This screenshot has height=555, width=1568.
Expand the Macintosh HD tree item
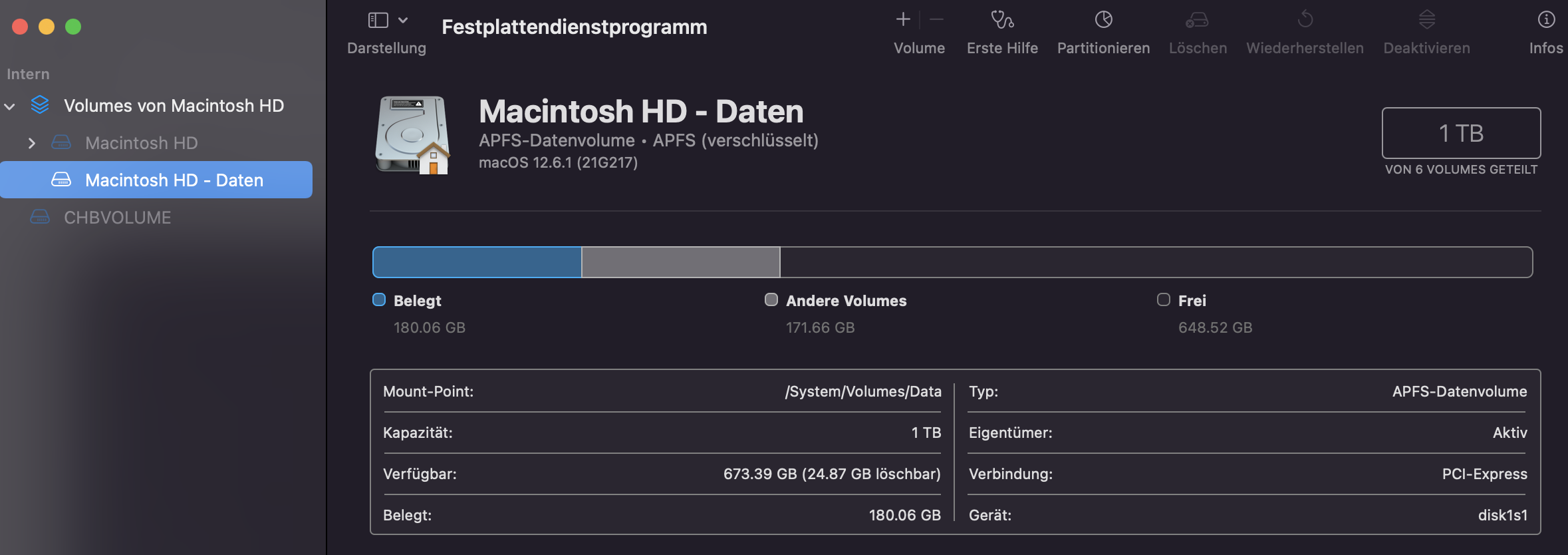(x=31, y=143)
